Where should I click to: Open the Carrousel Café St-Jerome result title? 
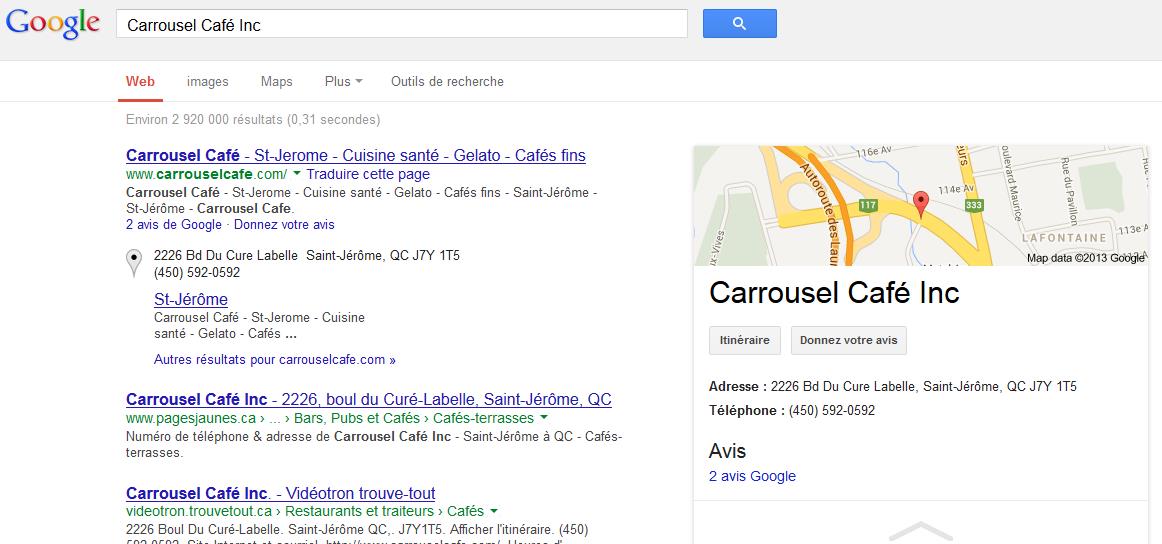coord(356,156)
